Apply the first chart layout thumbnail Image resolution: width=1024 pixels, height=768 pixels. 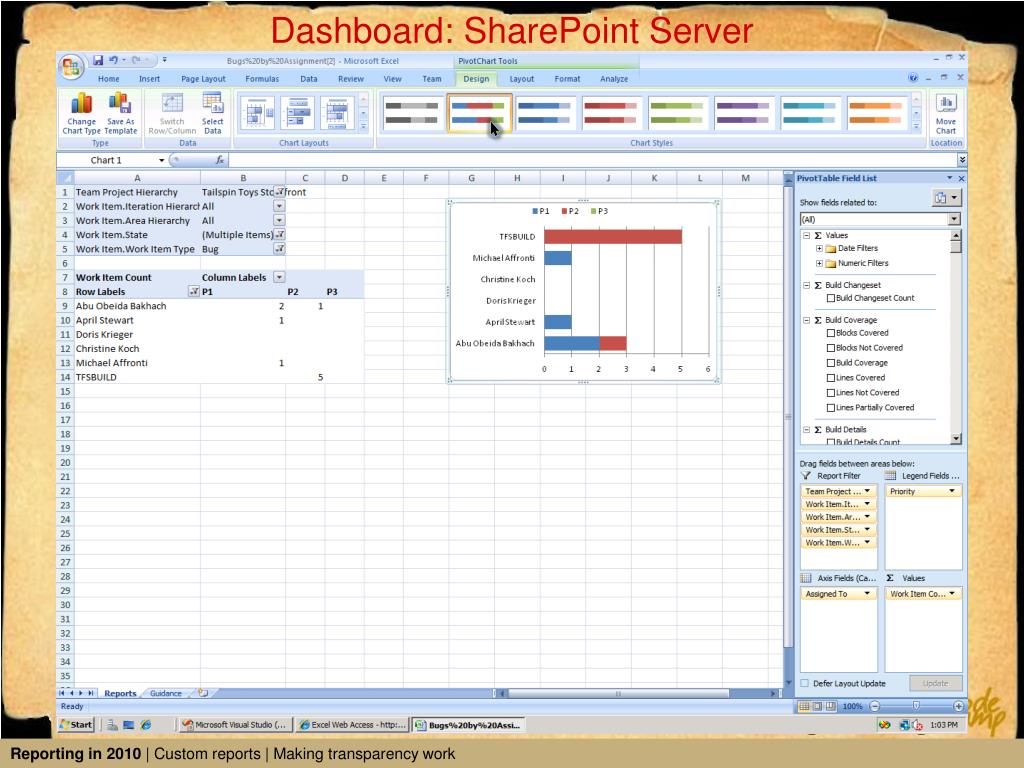pos(257,112)
